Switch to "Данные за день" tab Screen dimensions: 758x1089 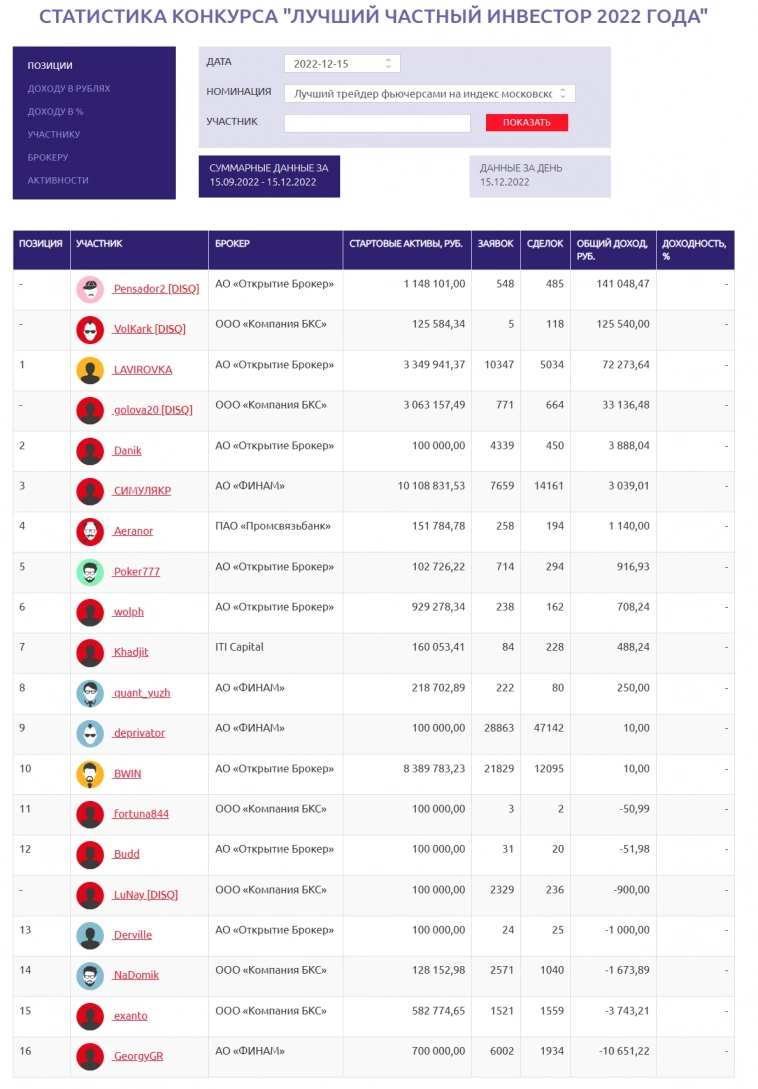[x=539, y=176]
